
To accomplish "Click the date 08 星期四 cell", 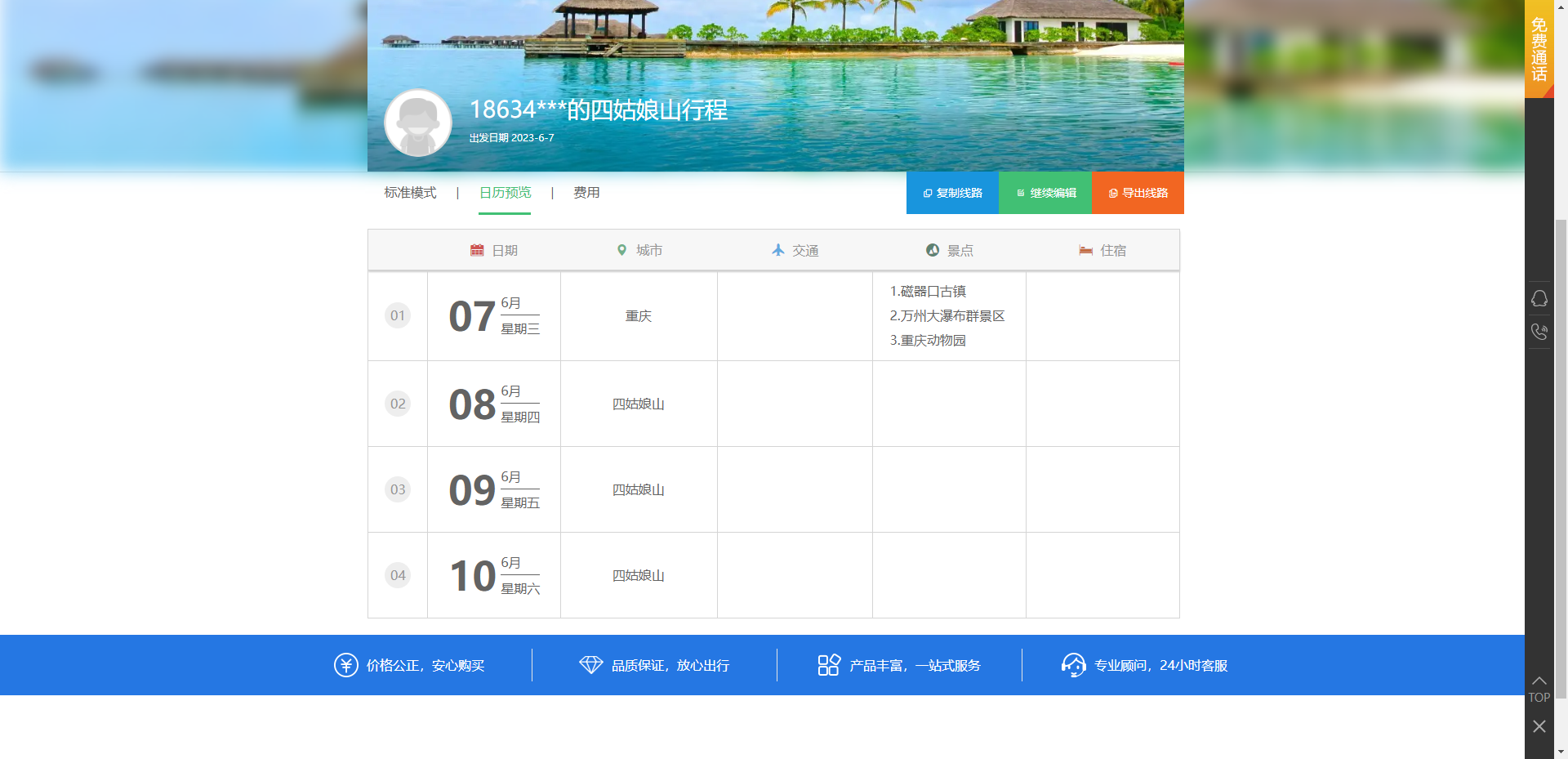I will click(x=494, y=404).
